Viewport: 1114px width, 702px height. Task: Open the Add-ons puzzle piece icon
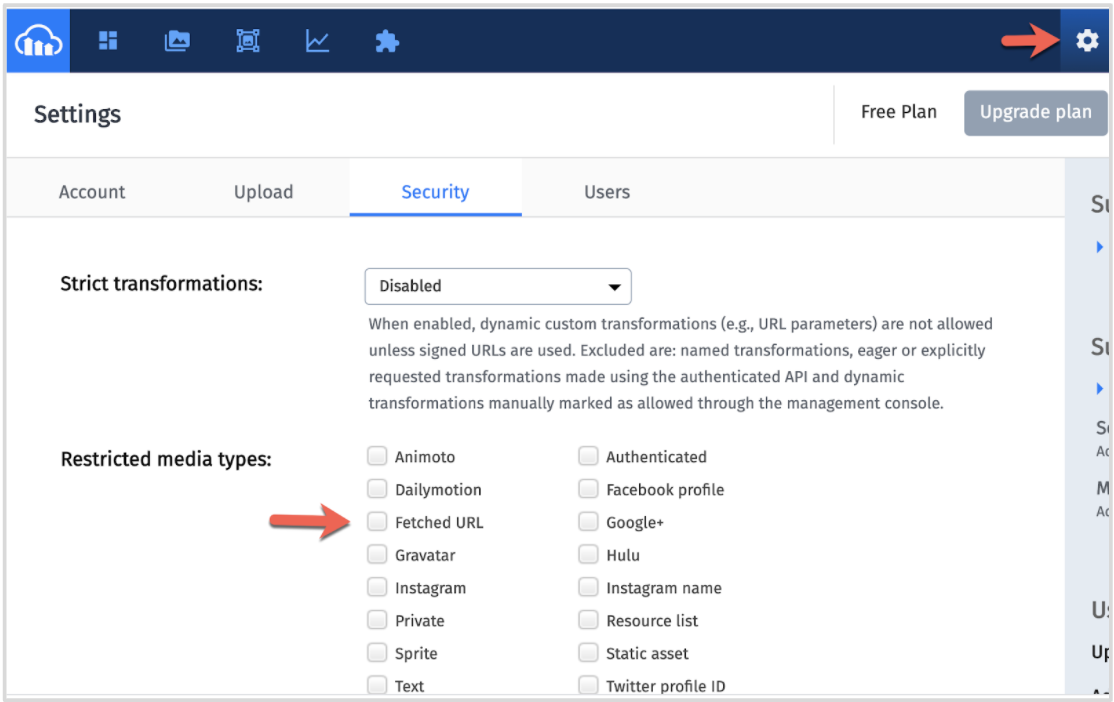click(386, 41)
